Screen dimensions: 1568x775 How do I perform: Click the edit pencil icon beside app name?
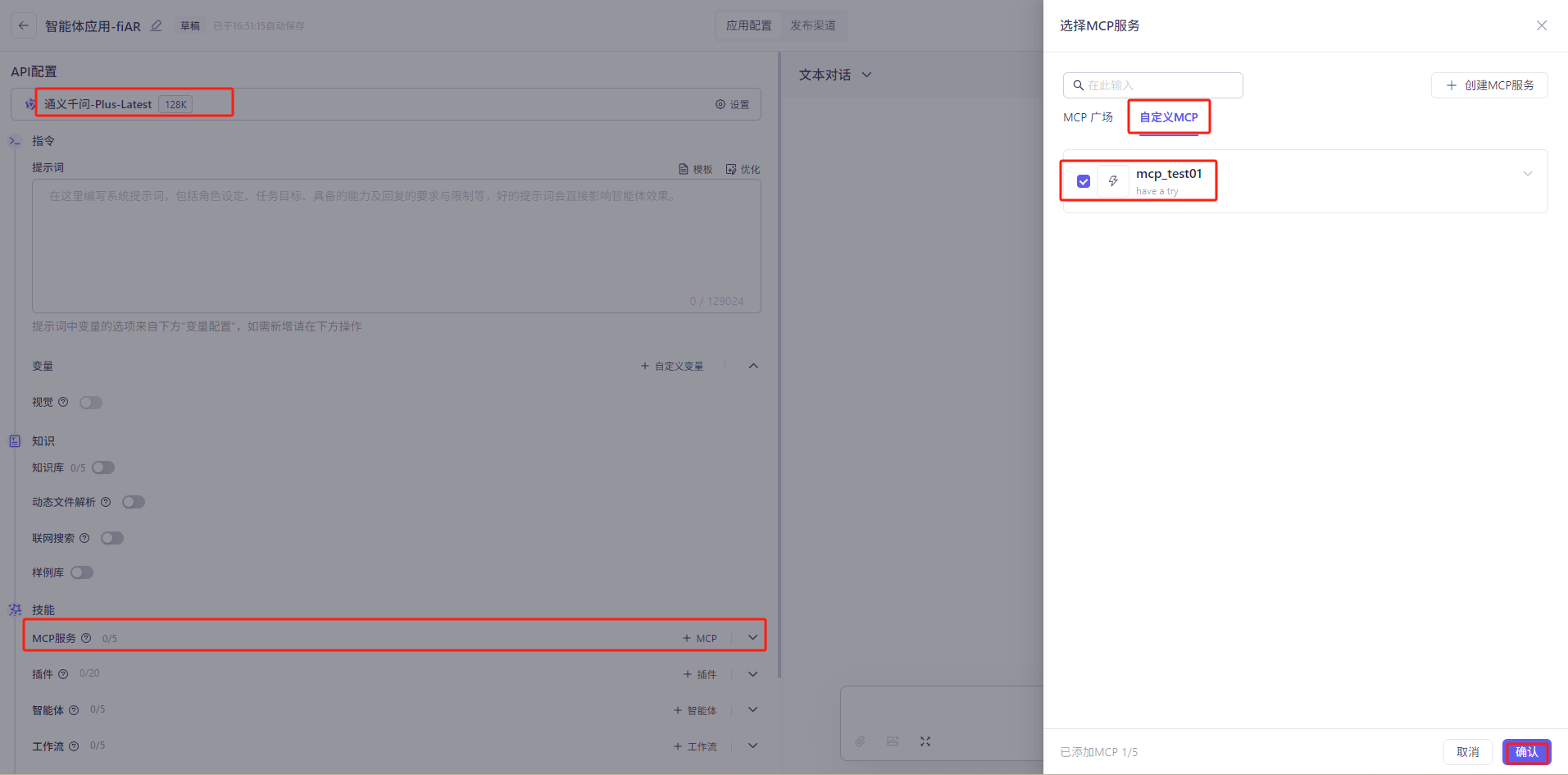(x=157, y=25)
